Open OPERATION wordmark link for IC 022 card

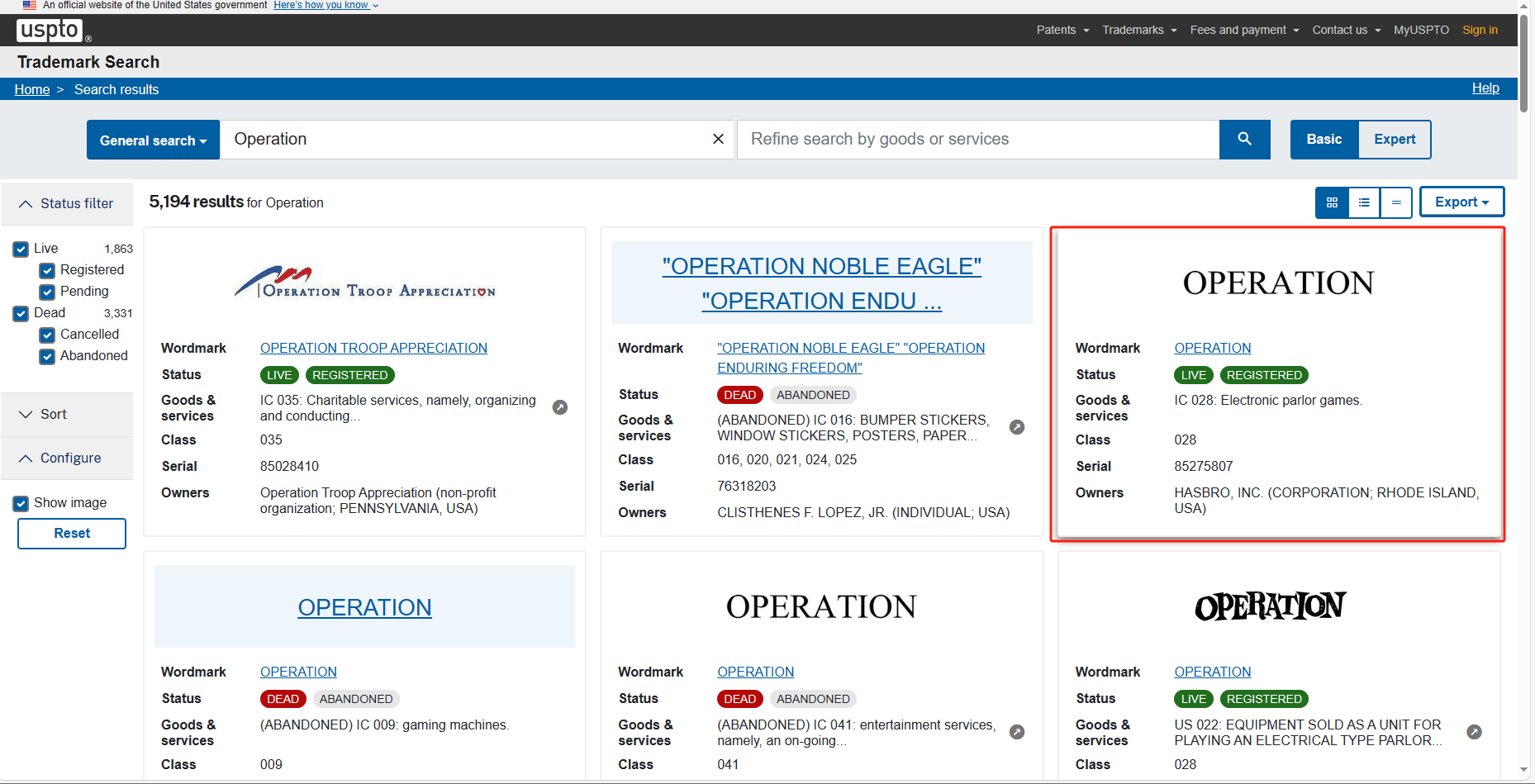point(1213,672)
